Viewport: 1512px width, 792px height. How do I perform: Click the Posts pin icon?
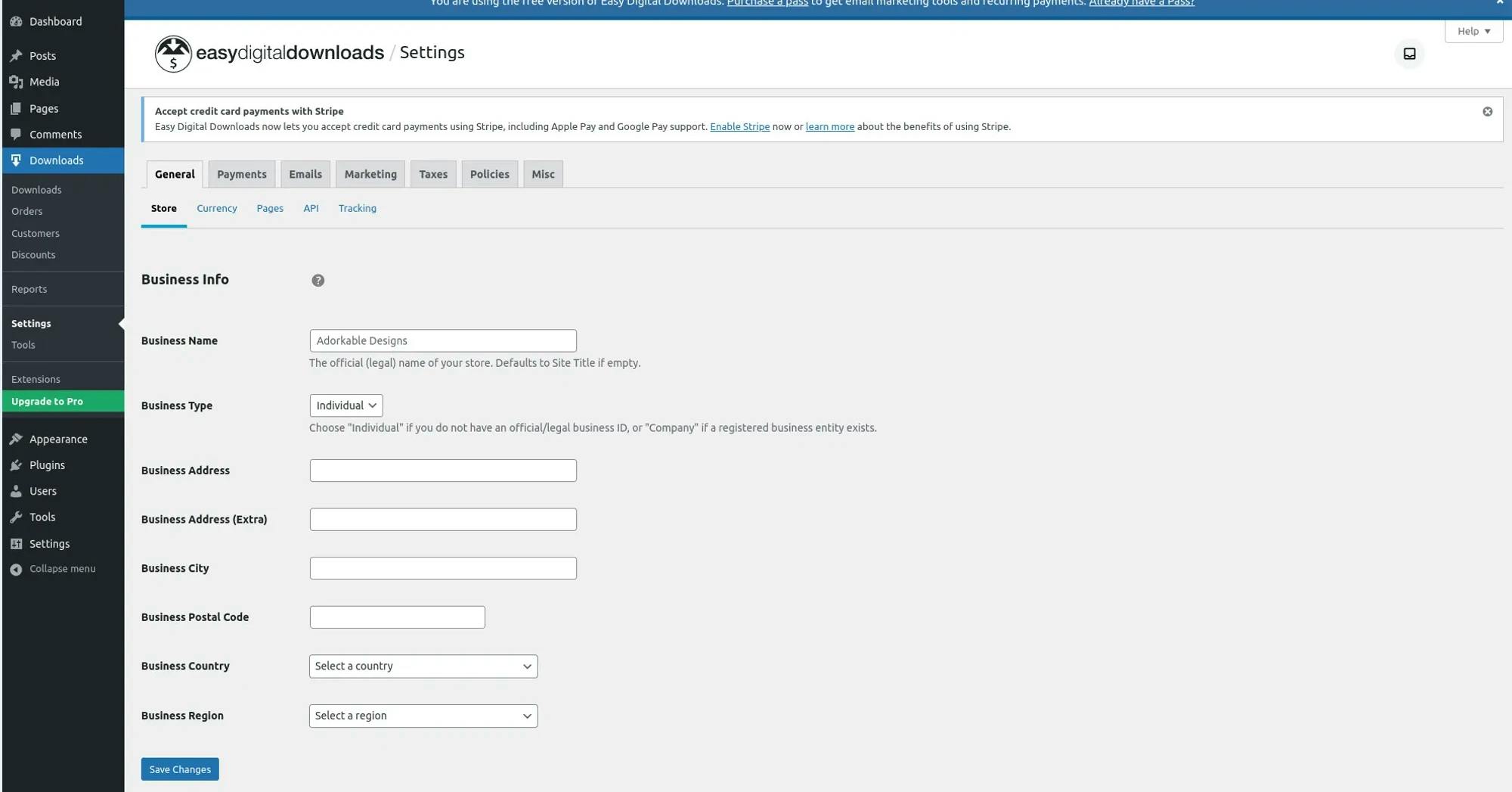(x=16, y=55)
